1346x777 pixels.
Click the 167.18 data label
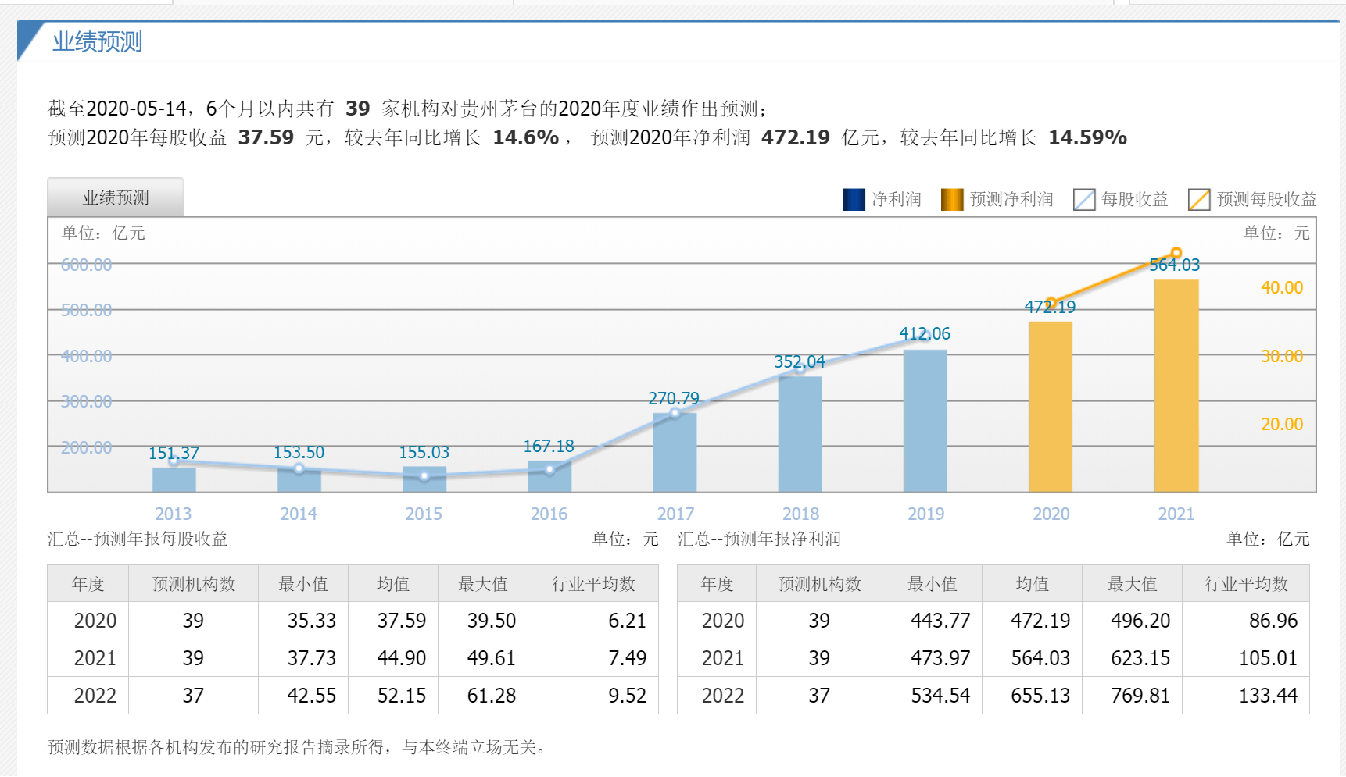(x=549, y=446)
